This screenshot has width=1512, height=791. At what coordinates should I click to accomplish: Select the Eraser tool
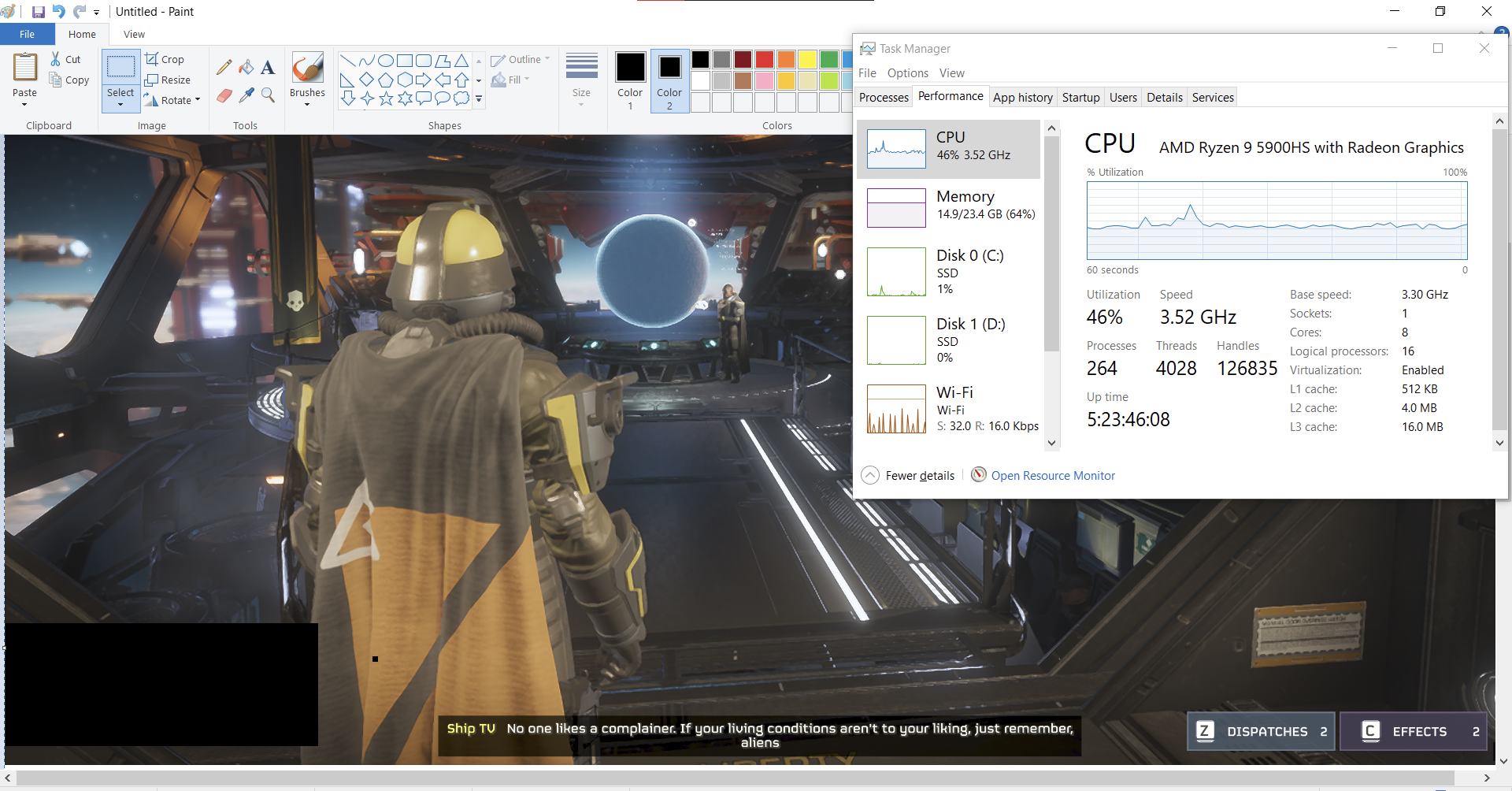[224, 95]
